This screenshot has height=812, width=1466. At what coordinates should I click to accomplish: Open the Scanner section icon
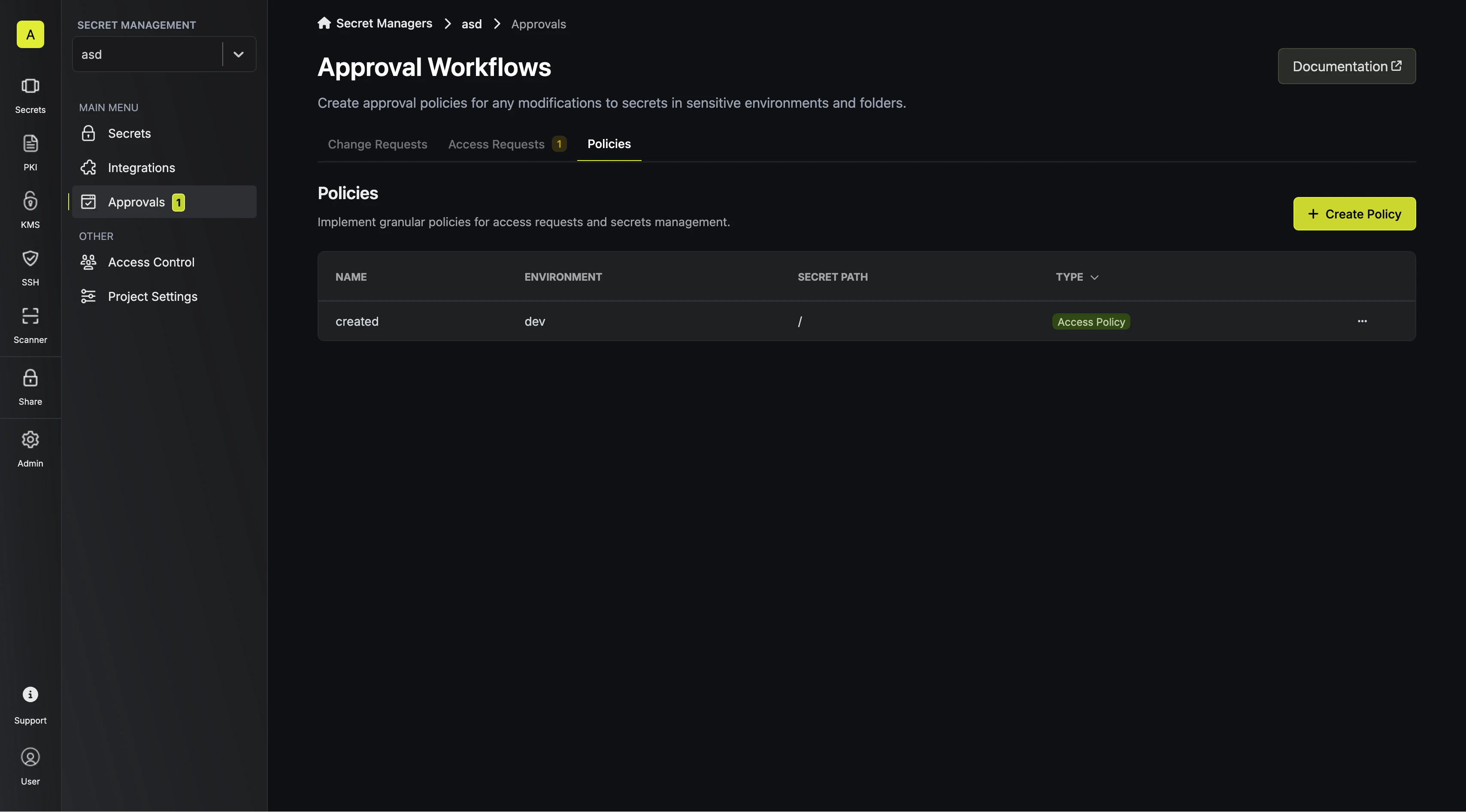30,315
